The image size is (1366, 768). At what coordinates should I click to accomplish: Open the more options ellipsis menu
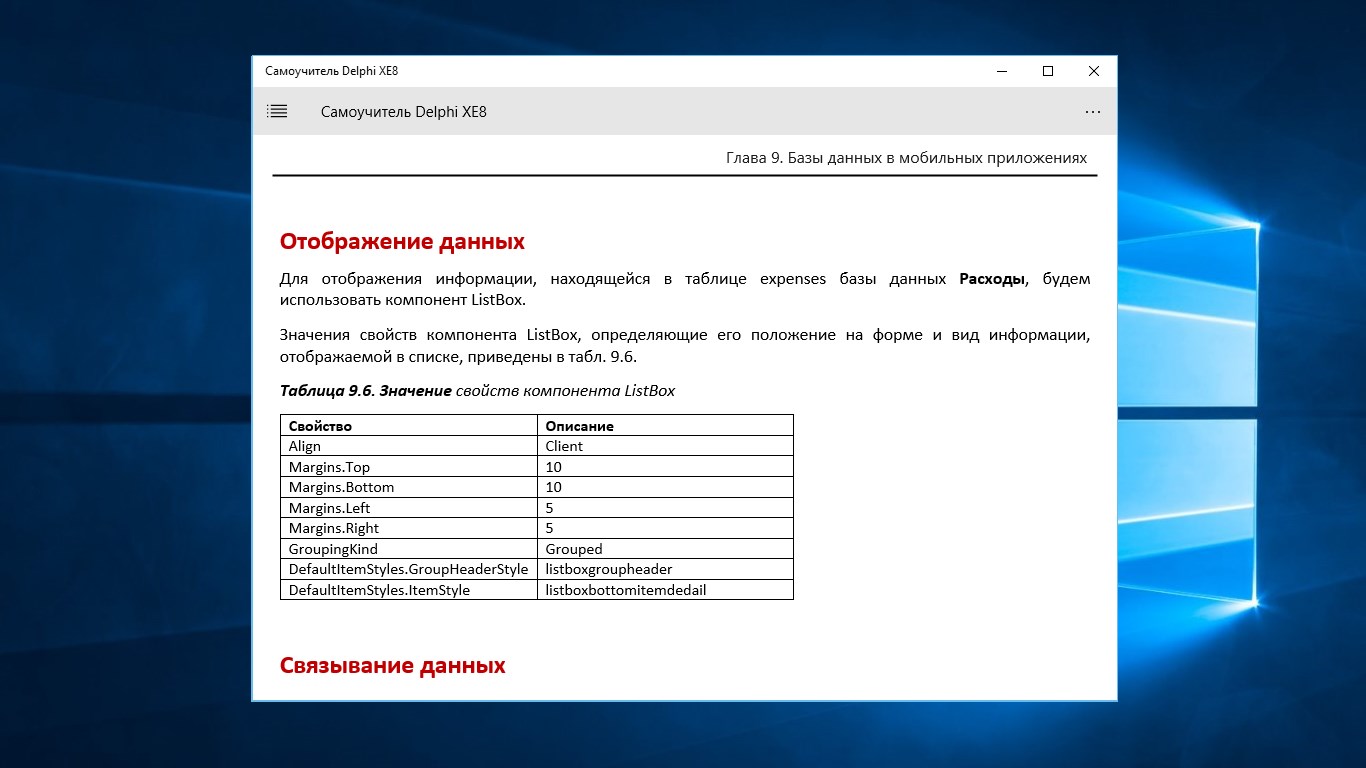pyautogui.click(x=1093, y=112)
